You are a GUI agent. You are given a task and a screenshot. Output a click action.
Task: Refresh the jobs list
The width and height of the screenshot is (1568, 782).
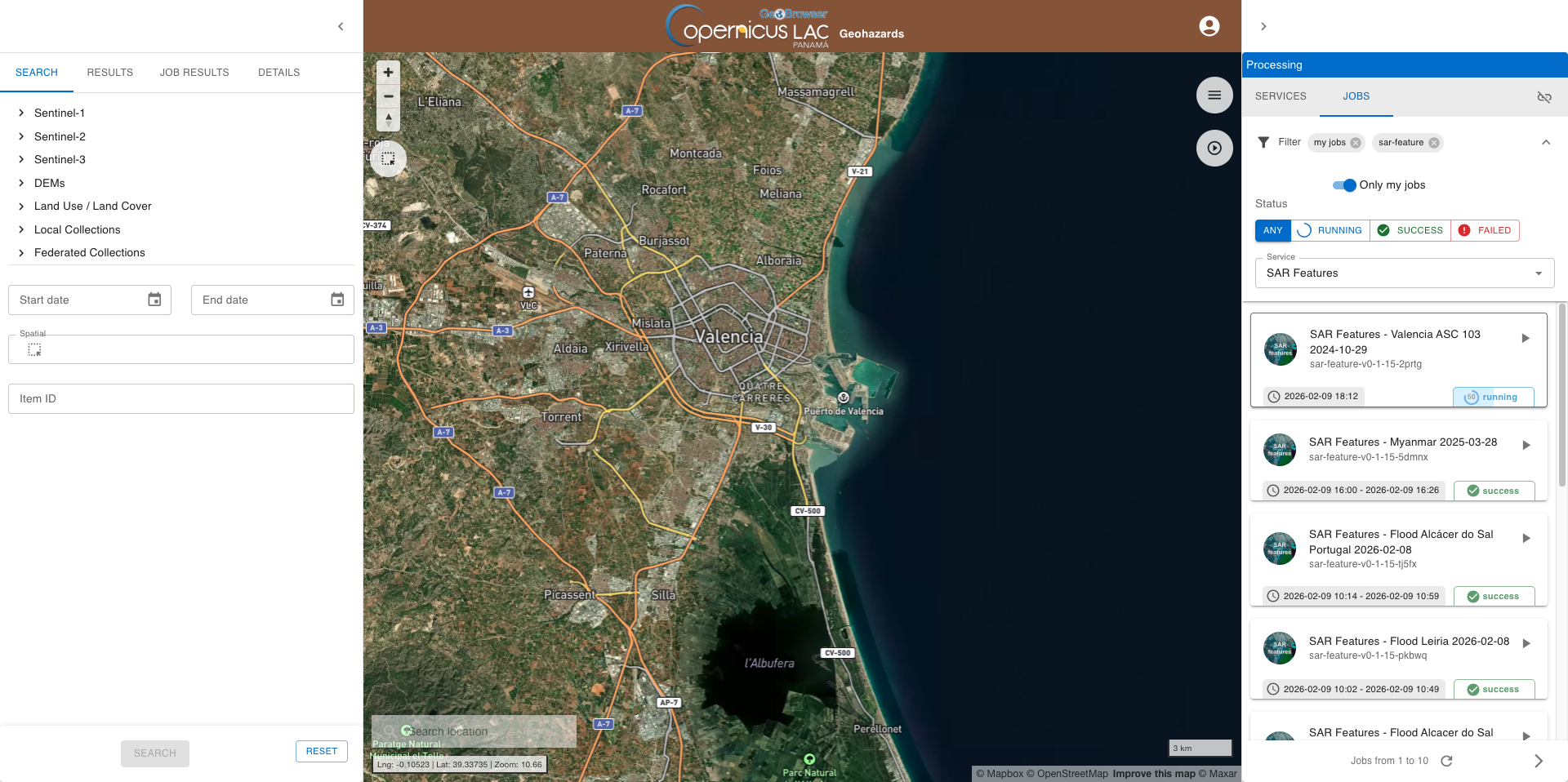coord(1446,761)
